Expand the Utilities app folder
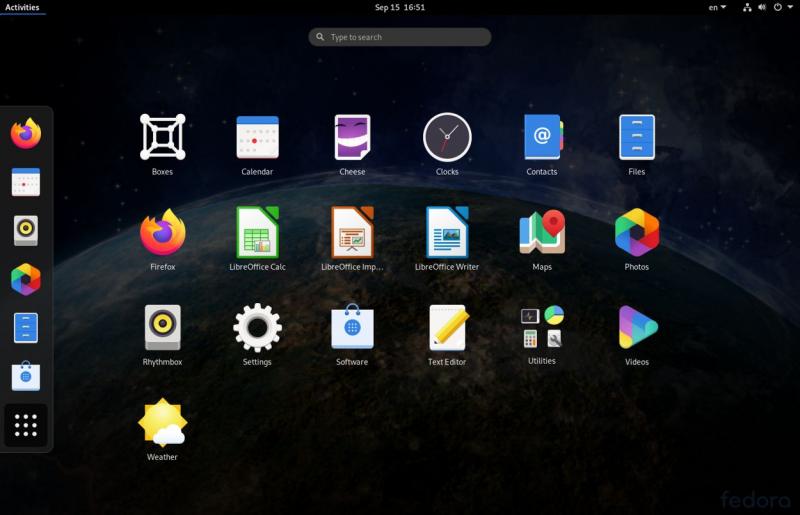 542,328
